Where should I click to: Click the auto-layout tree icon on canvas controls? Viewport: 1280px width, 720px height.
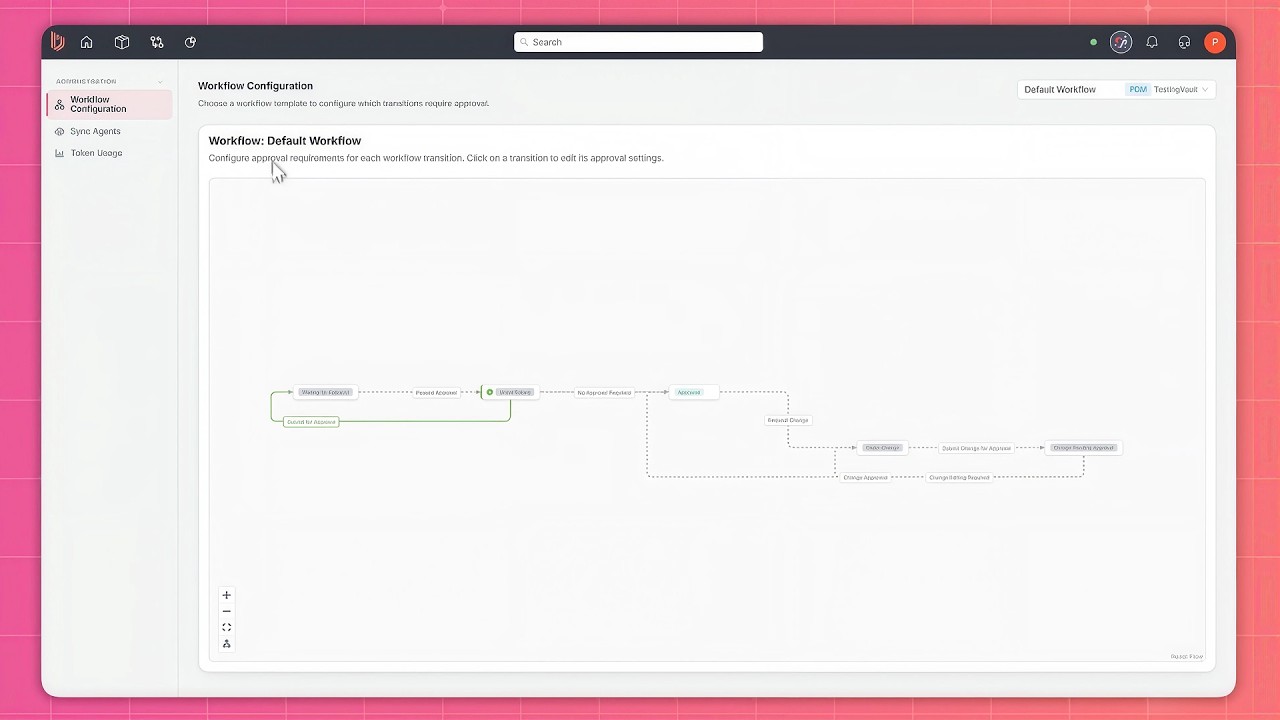(227, 643)
